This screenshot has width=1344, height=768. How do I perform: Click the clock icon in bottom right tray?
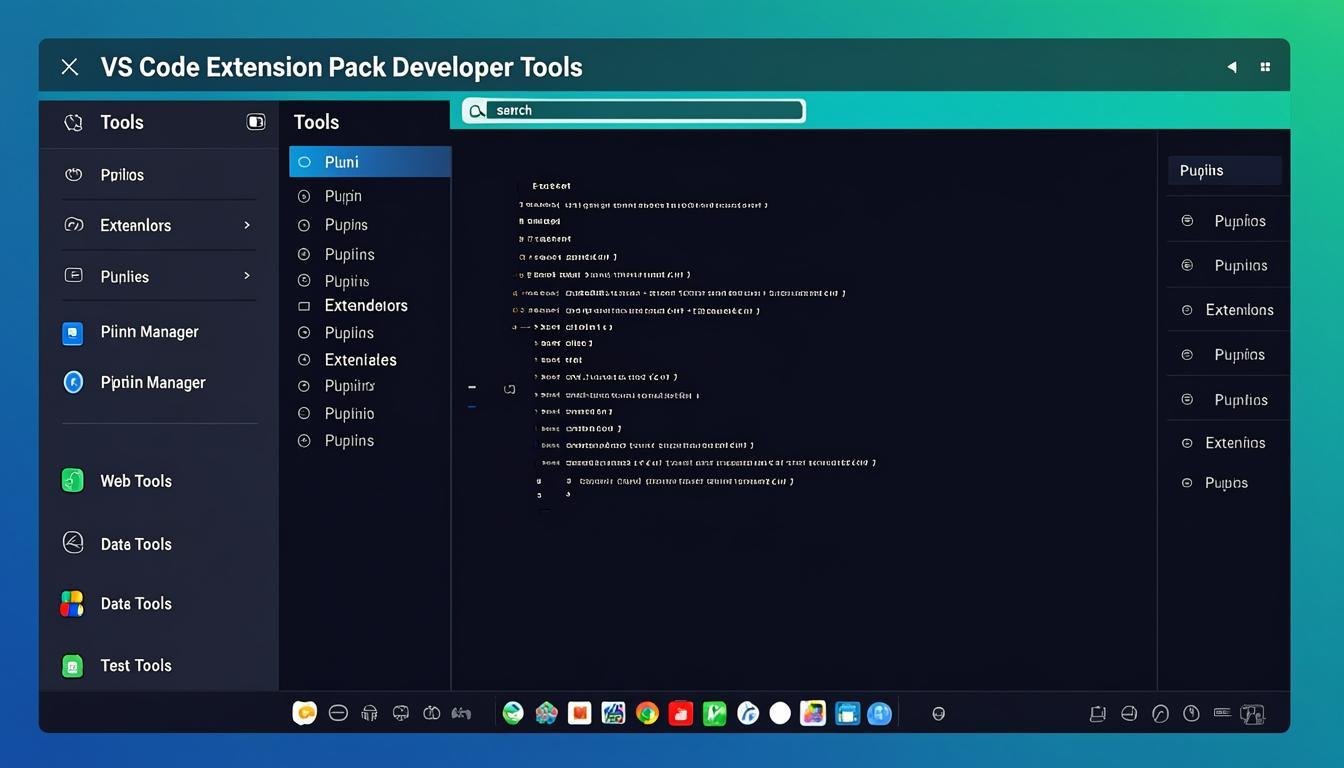coord(1191,714)
